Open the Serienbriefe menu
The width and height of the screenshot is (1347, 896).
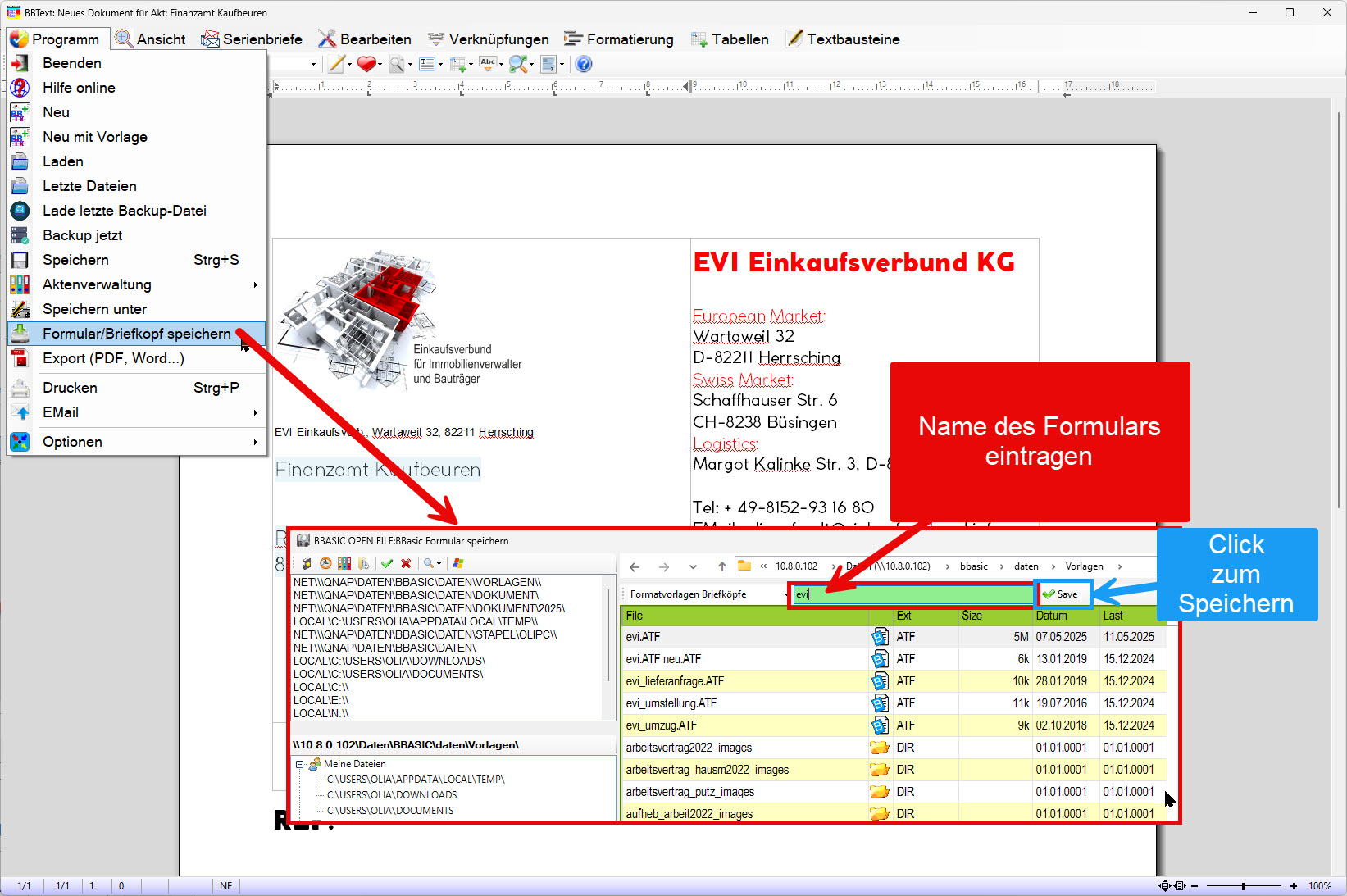pyautogui.click(x=252, y=39)
